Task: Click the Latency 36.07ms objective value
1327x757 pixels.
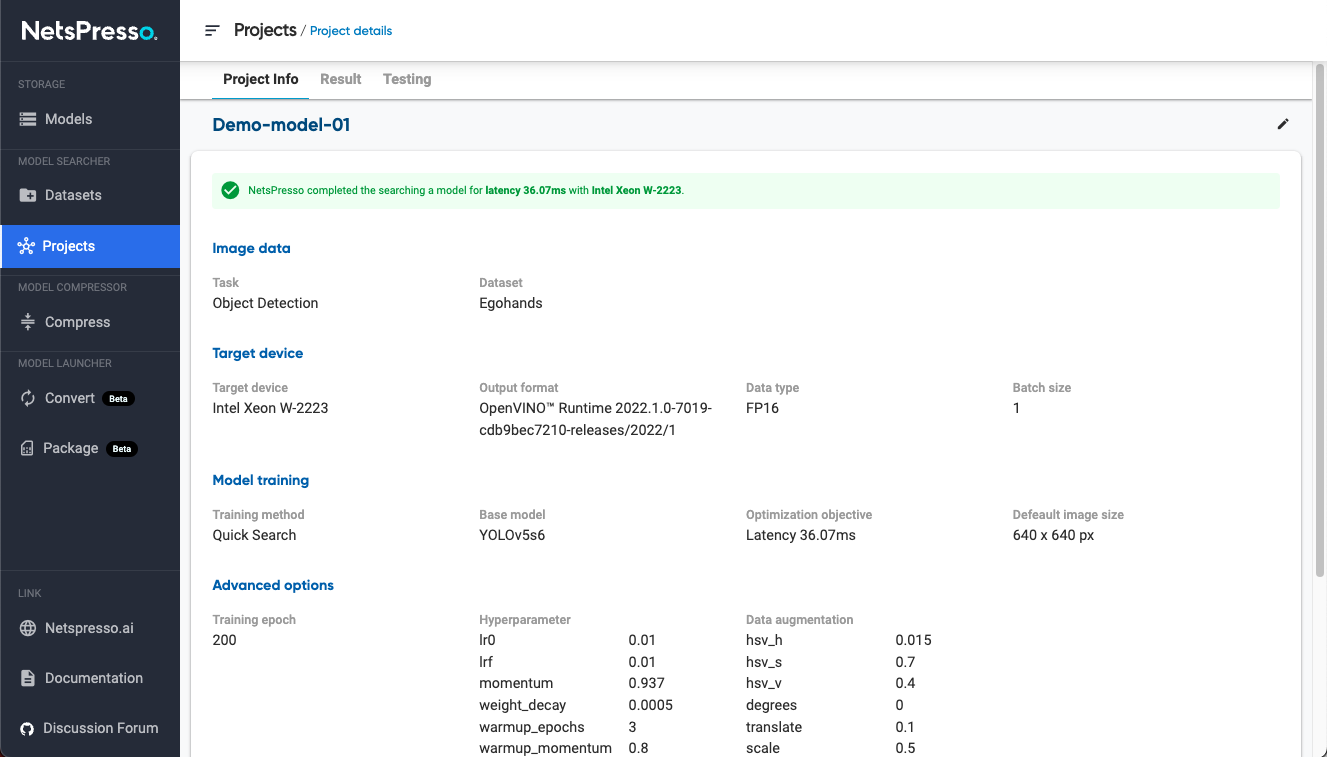Action: pyautogui.click(x=801, y=535)
